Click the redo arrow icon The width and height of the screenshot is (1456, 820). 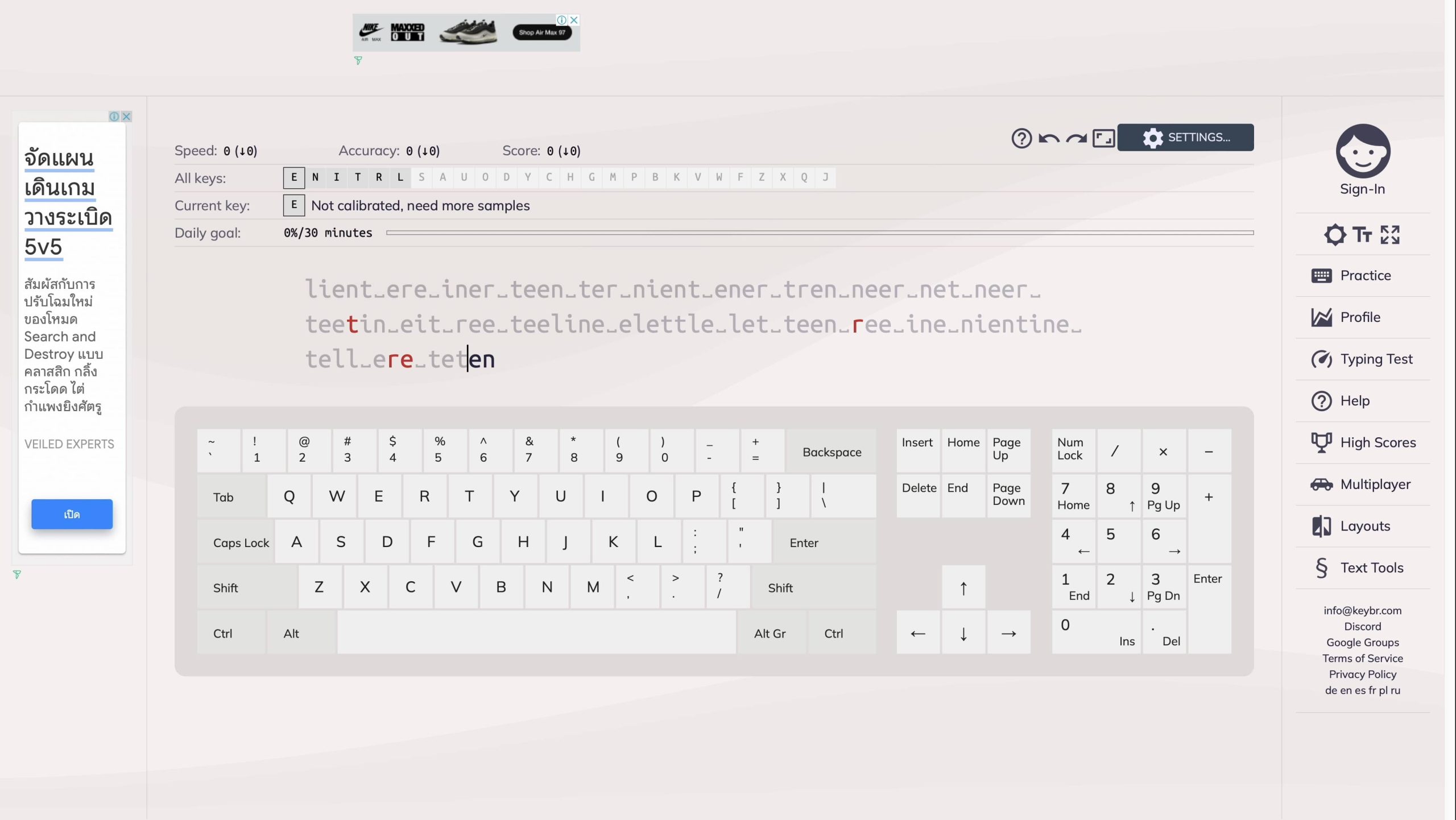1076,138
